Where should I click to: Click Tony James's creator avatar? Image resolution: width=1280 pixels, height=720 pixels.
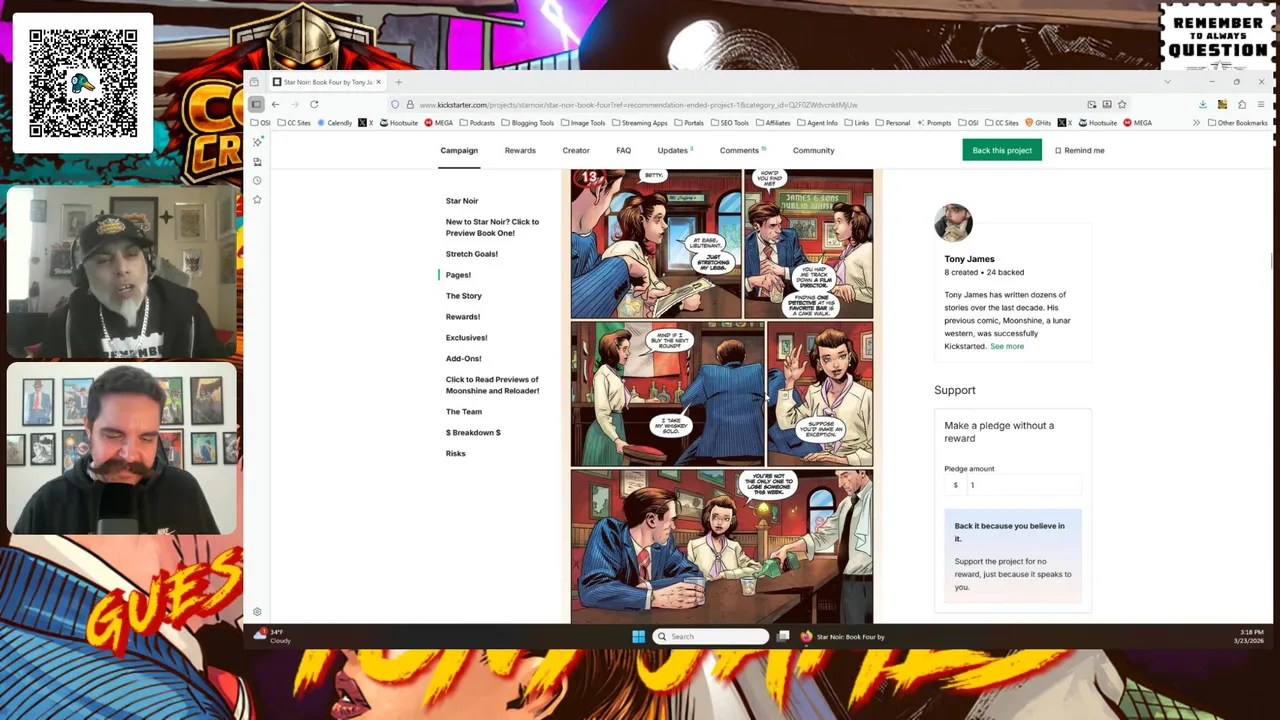pyautogui.click(x=953, y=223)
